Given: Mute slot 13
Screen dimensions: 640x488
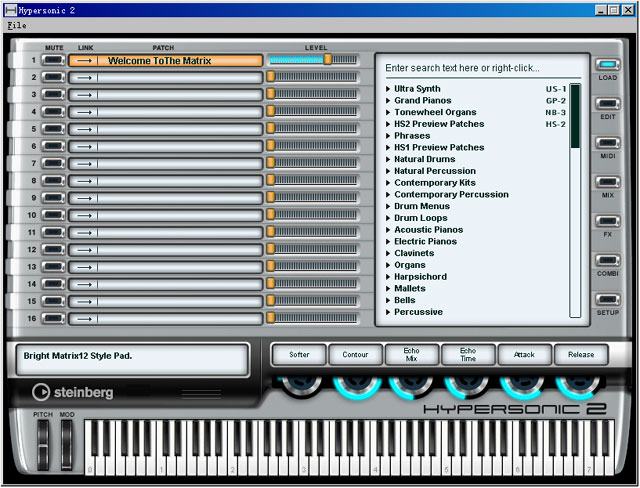Looking at the screenshot, I should pyautogui.click(x=53, y=267).
